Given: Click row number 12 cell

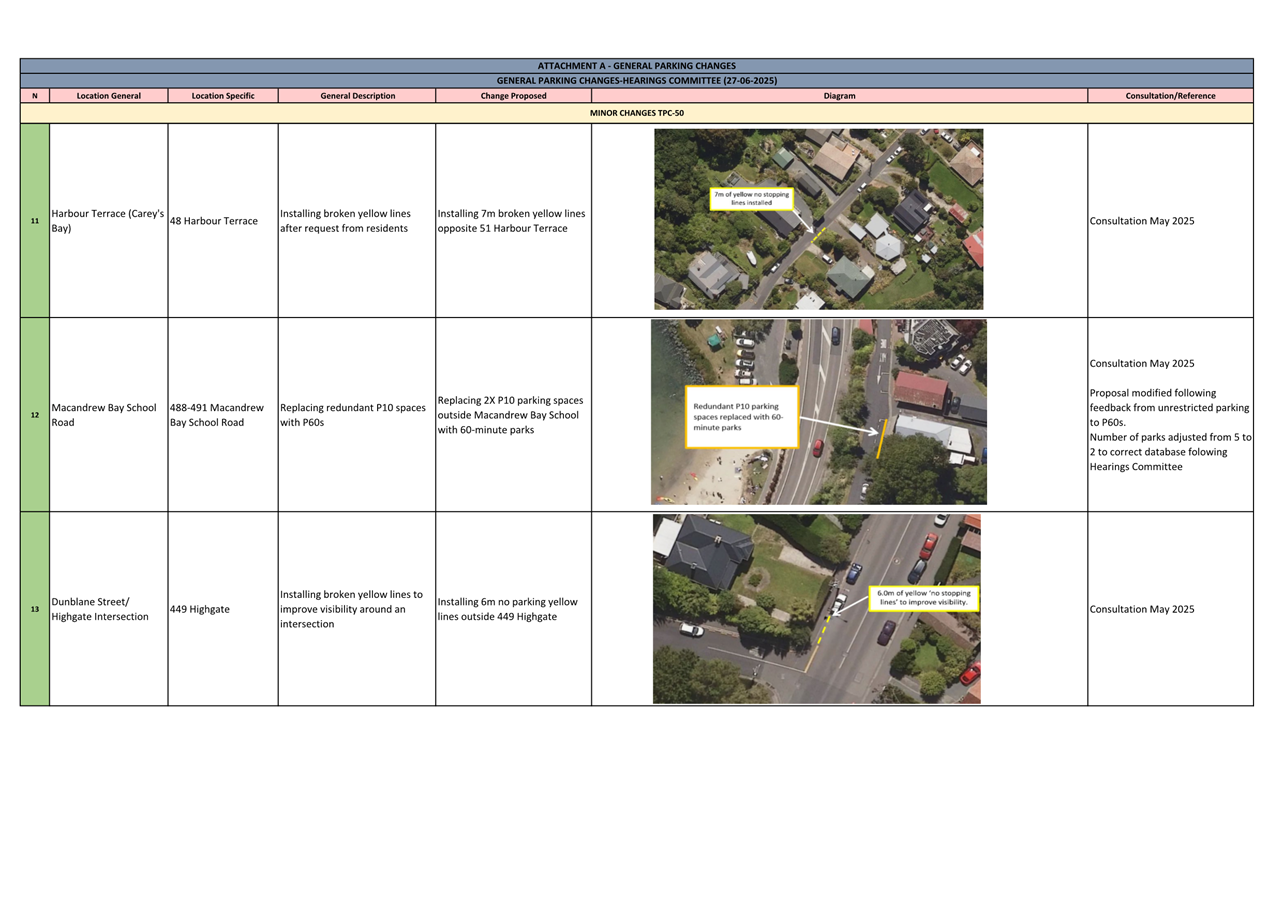Looking at the screenshot, I should pos(35,415).
